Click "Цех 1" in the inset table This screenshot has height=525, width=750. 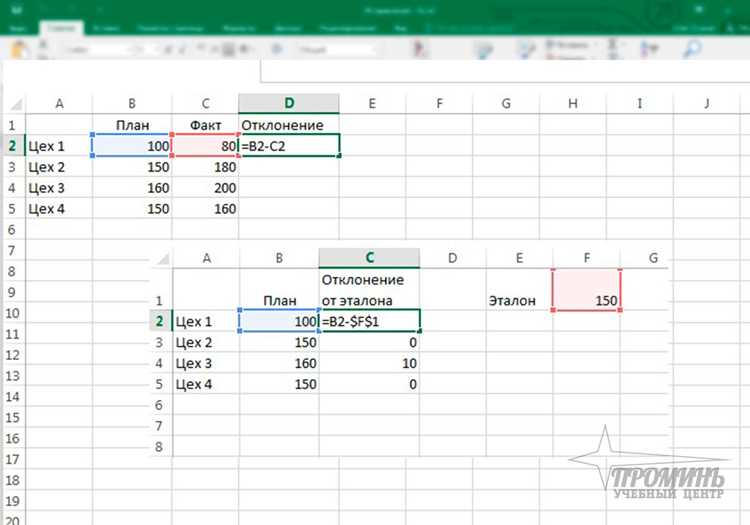(x=206, y=321)
